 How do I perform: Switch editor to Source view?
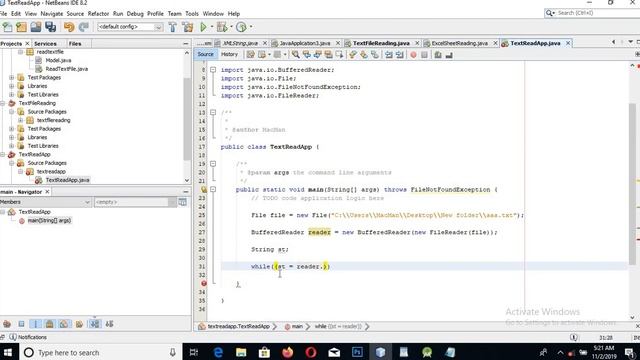point(205,54)
